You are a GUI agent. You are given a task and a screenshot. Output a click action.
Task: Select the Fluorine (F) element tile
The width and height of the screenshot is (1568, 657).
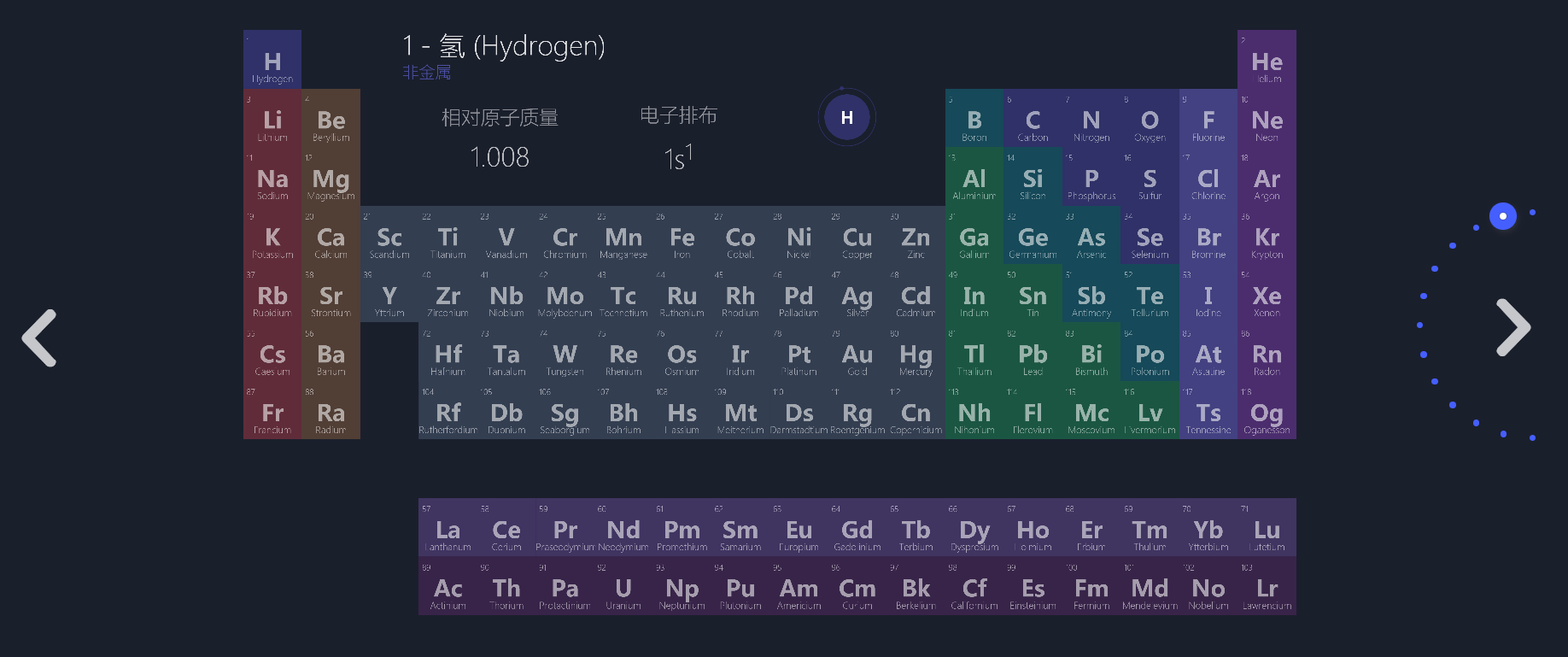click(1208, 119)
